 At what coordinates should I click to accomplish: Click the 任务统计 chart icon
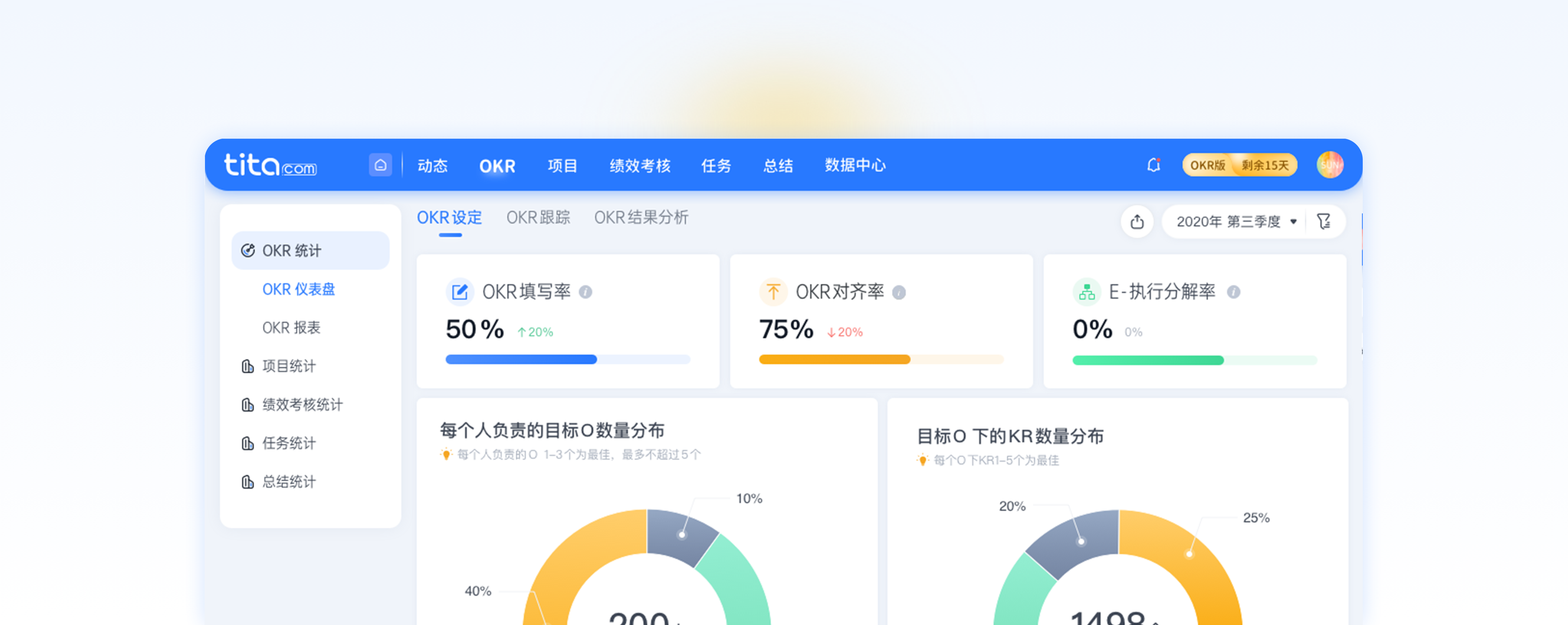(247, 443)
